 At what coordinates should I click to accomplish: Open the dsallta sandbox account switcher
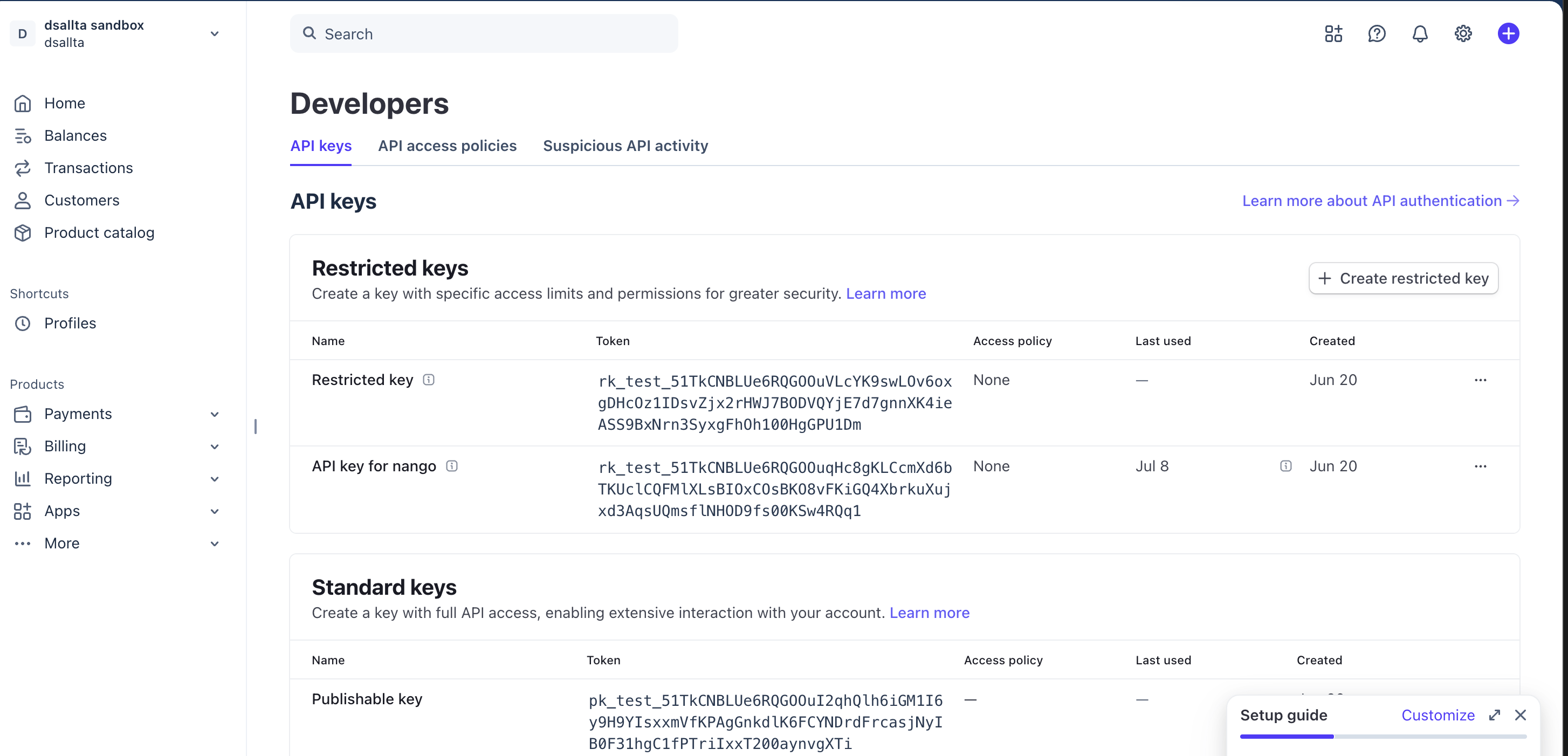[x=115, y=33]
